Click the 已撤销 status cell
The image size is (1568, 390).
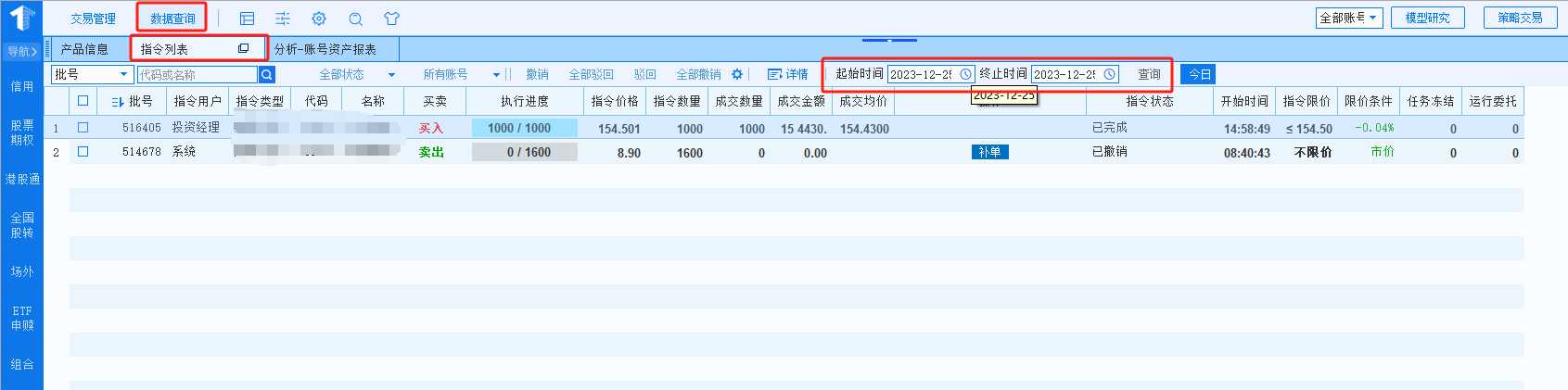click(1110, 152)
